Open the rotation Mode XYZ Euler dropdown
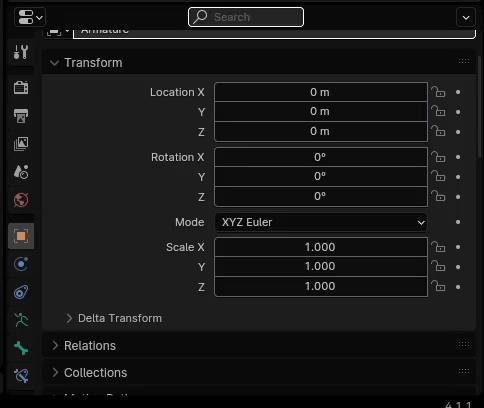The image size is (484, 408). tap(321, 222)
